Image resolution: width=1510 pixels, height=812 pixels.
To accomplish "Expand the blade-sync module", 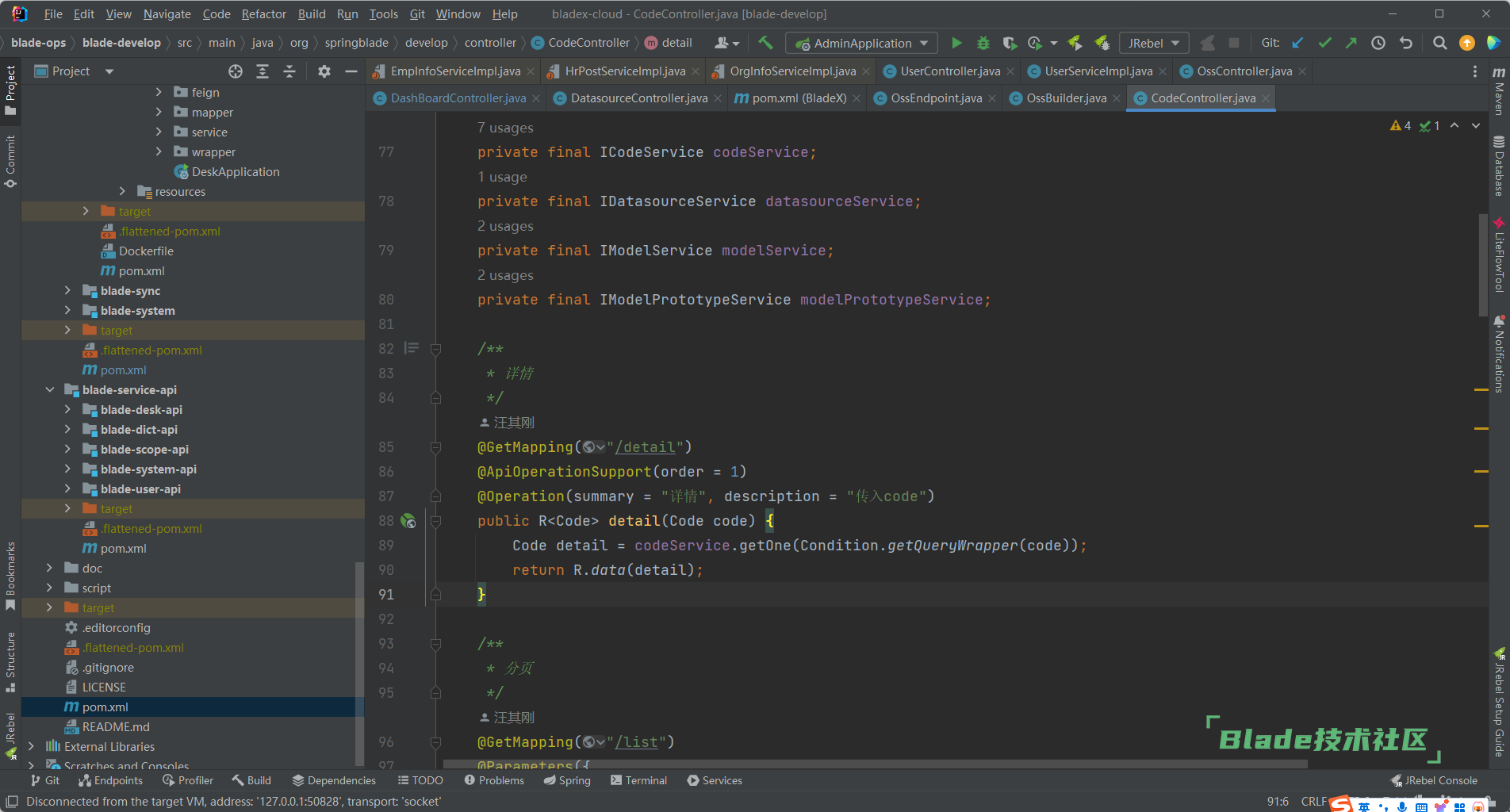I will click(67, 291).
